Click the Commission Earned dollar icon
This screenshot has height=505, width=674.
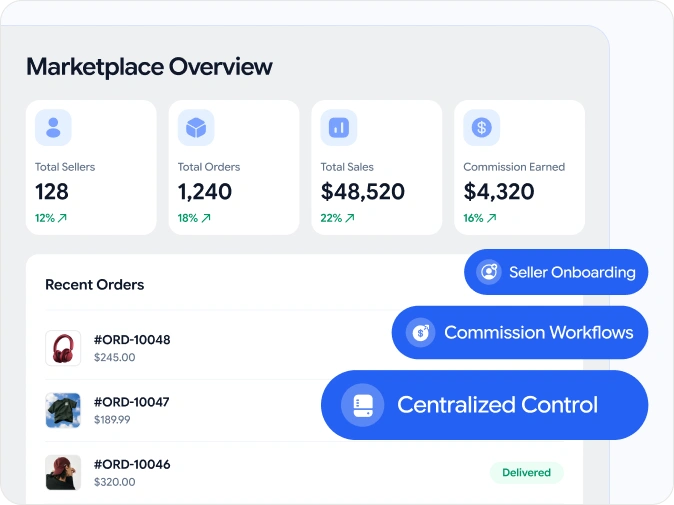tap(481, 128)
